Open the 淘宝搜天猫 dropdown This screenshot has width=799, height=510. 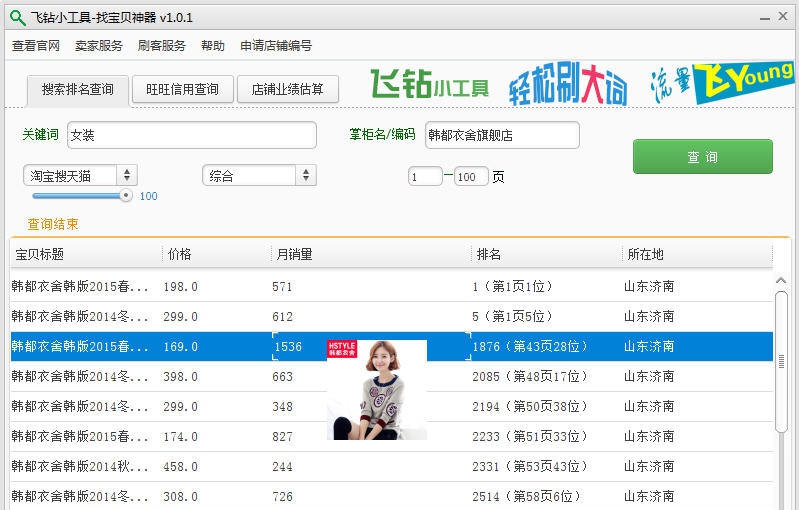point(80,176)
